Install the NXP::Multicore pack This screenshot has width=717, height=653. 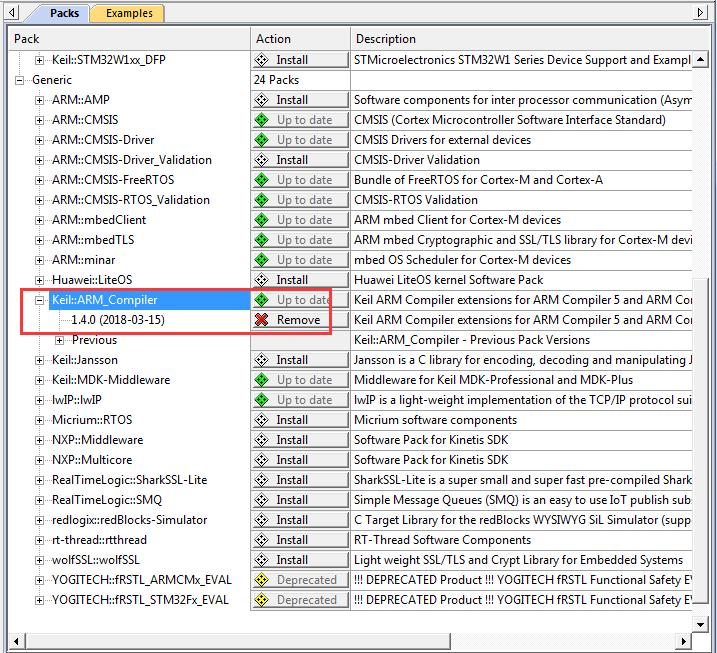tap(300, 460)
